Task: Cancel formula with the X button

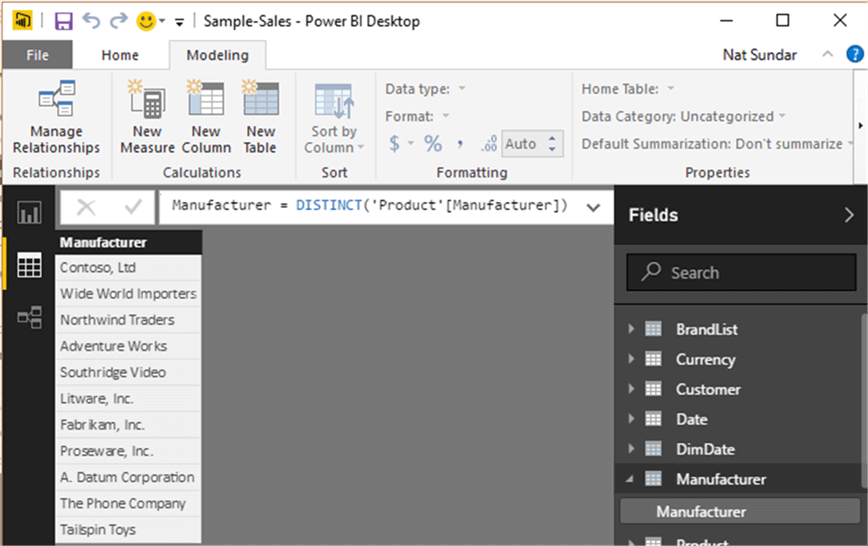Action: tap(86, 207)
